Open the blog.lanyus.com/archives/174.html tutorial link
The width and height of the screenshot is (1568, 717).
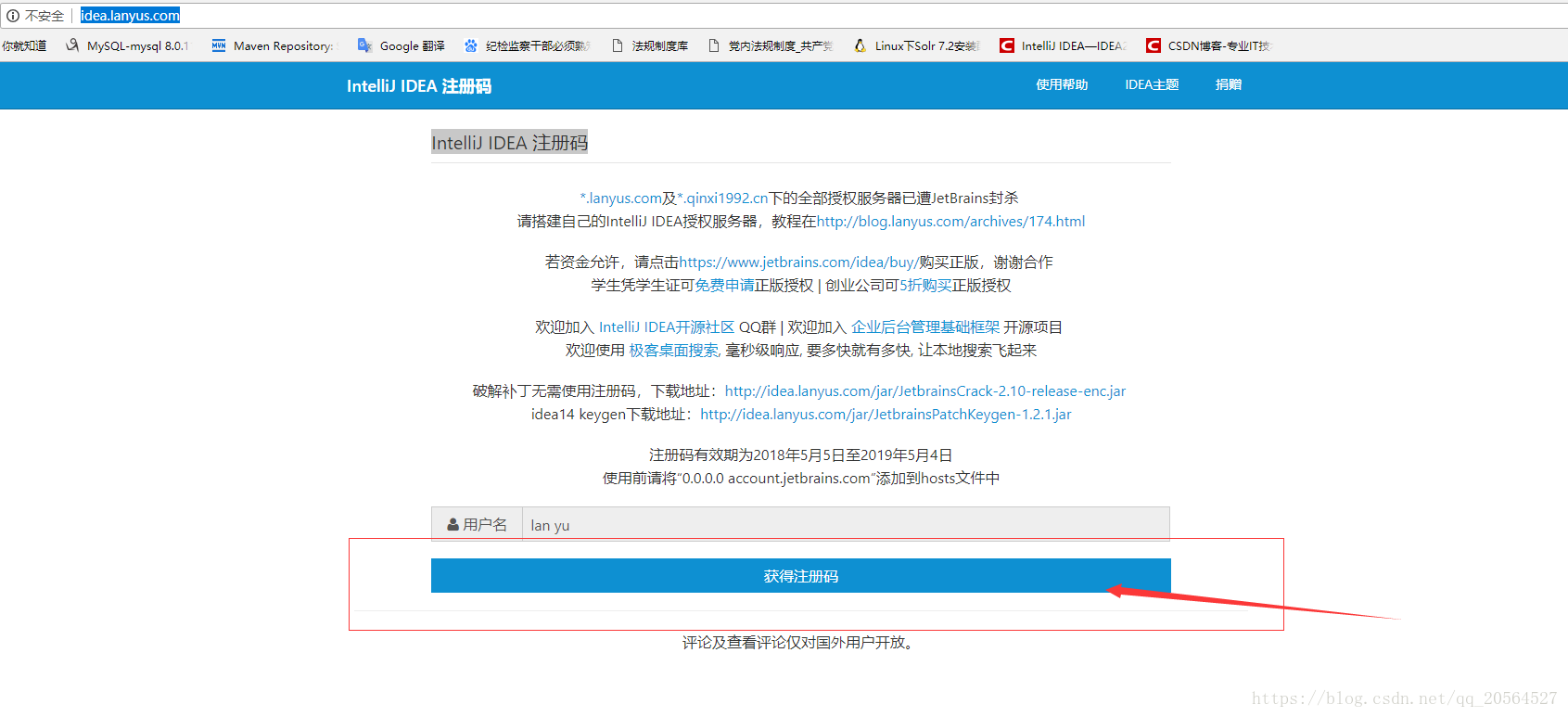pos(950,221)
